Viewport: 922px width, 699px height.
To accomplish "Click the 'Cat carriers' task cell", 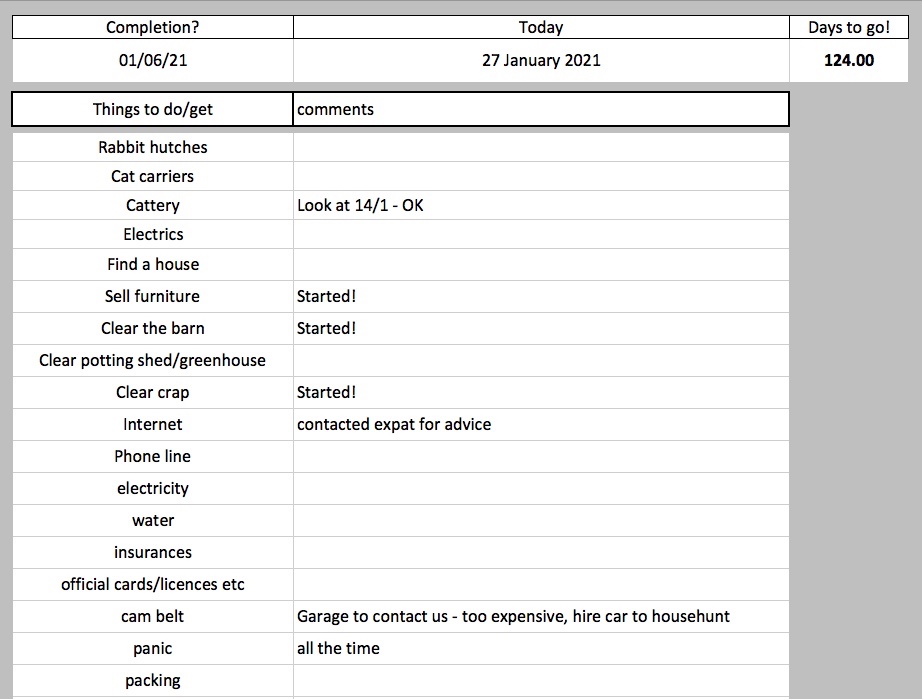I will click(x=153, y=176).
